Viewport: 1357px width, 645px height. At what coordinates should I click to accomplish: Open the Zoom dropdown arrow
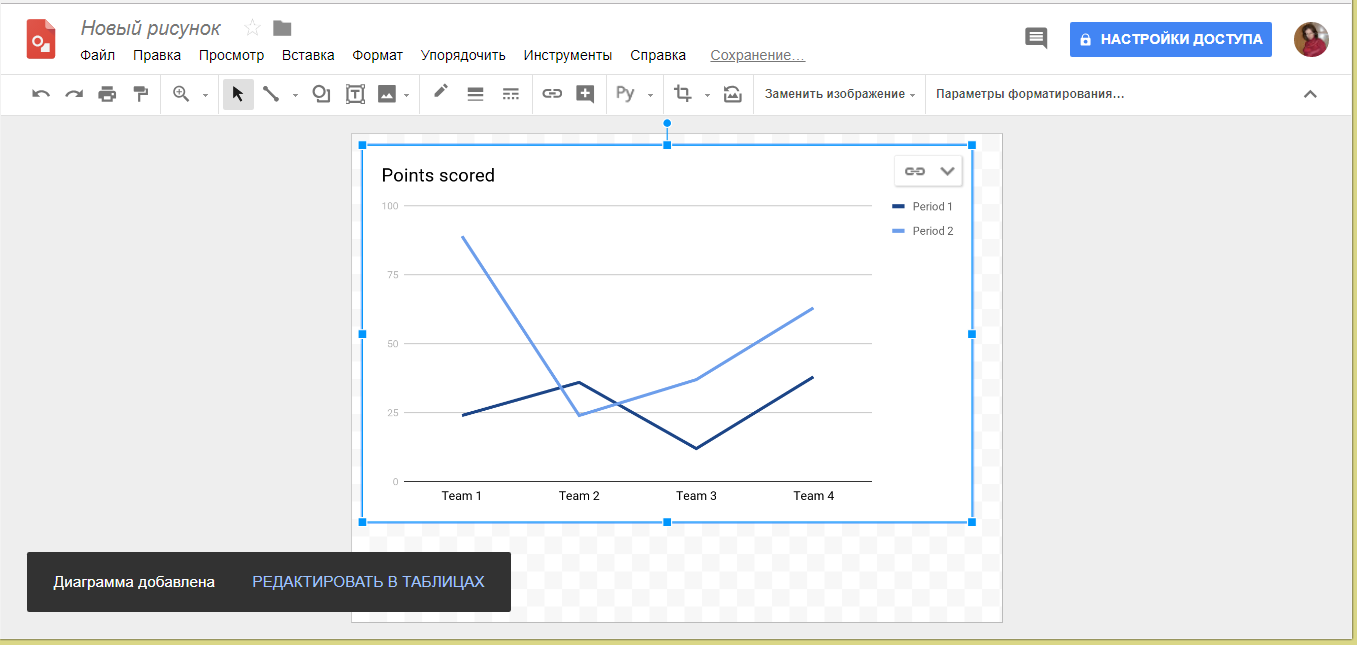coord(205,95)
